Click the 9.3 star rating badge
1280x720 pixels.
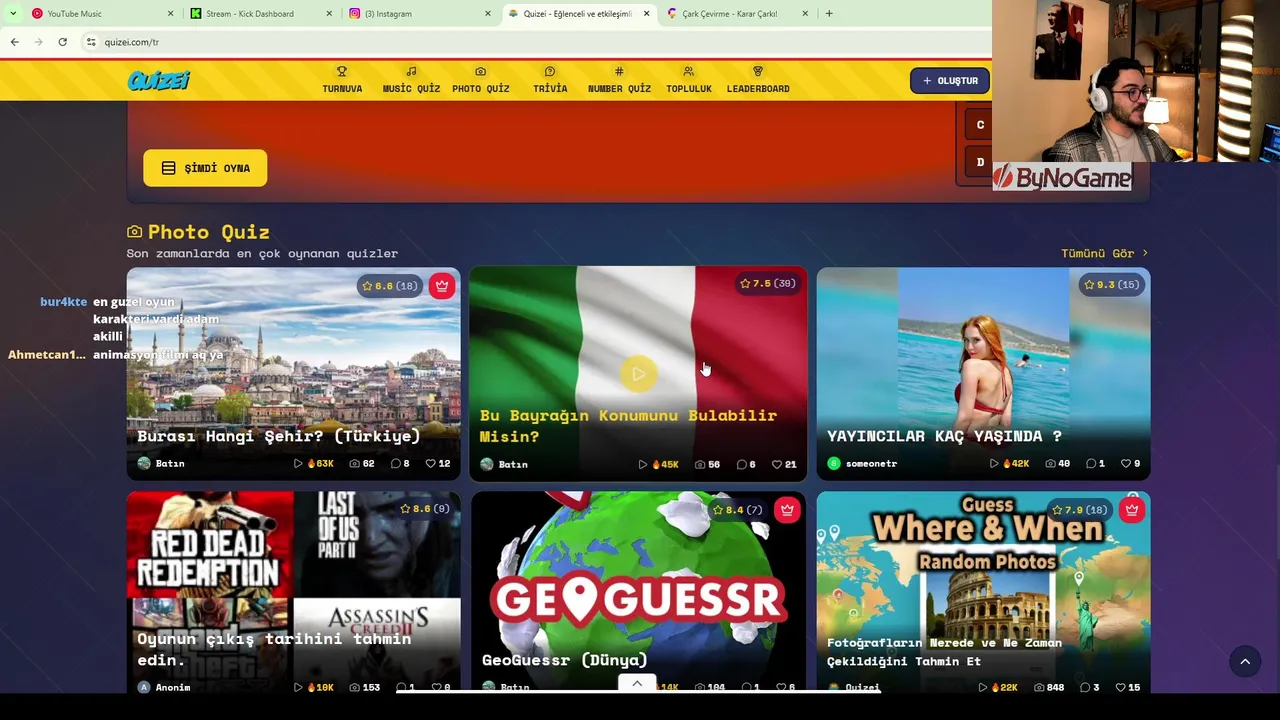(x=1113, y=285)
